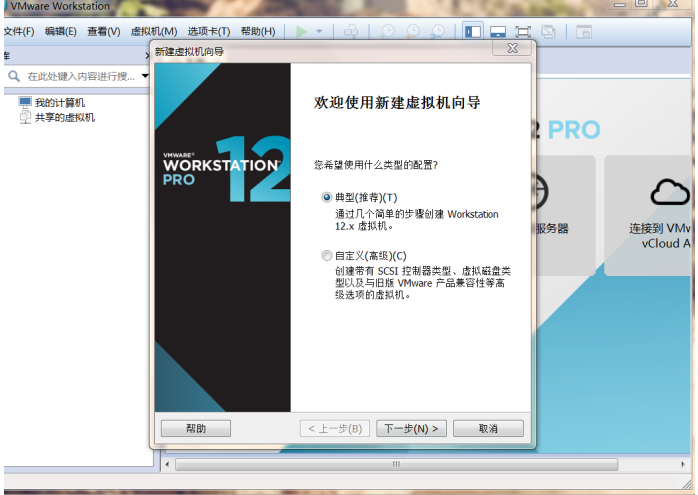Click the library search input field
This screenshot has height=495, width=698.
81,76
